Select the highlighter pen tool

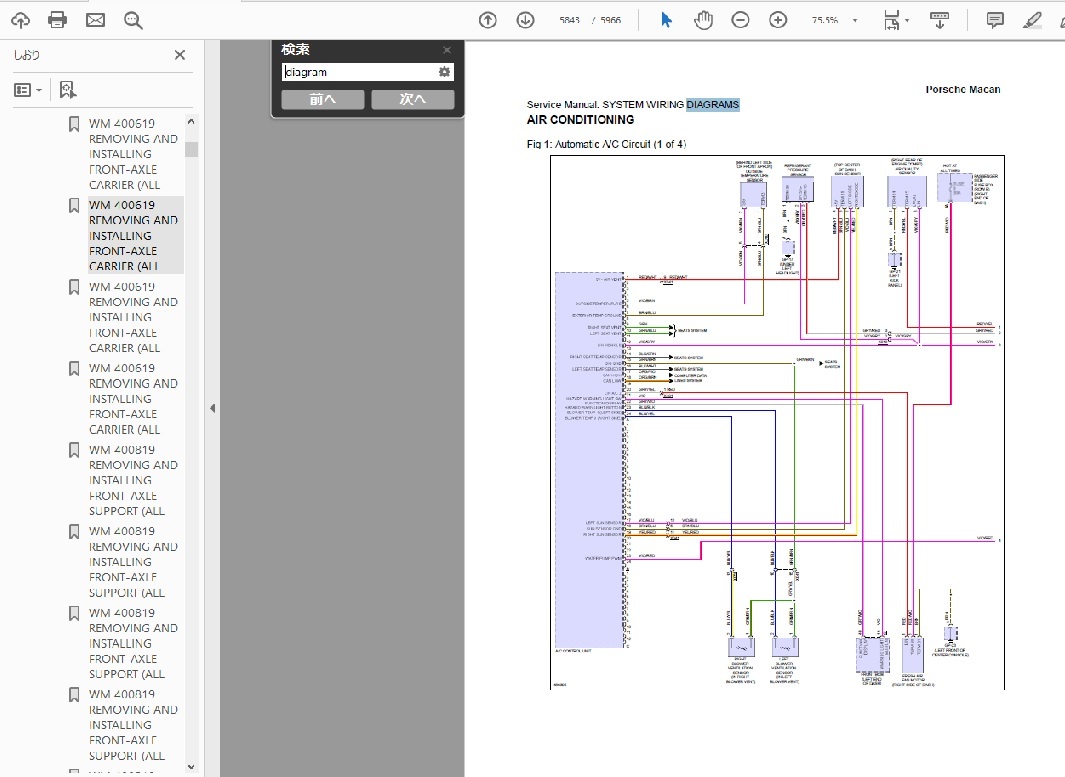click(x=1032, y=20)
